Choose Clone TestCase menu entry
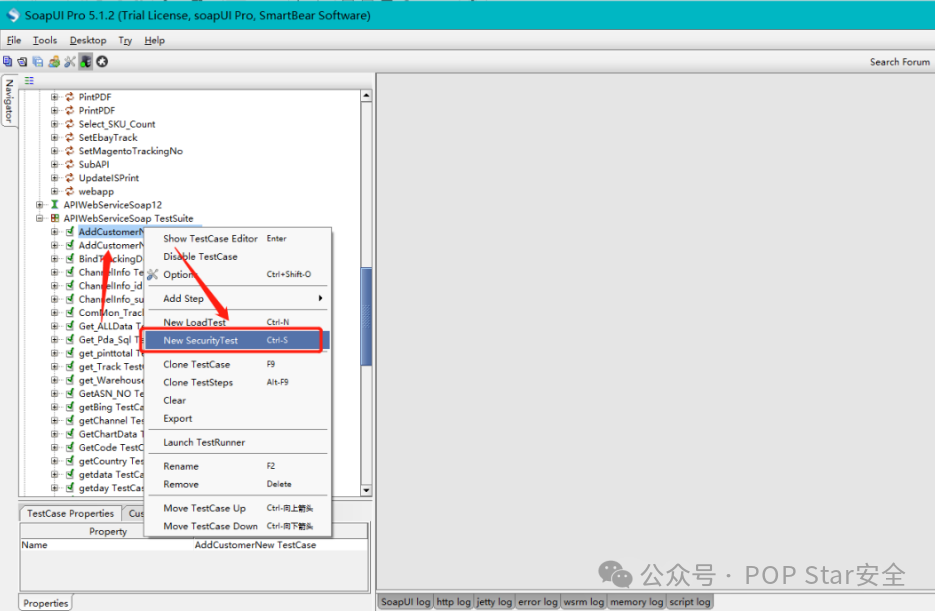935x612 pixels. click(237, 364)
